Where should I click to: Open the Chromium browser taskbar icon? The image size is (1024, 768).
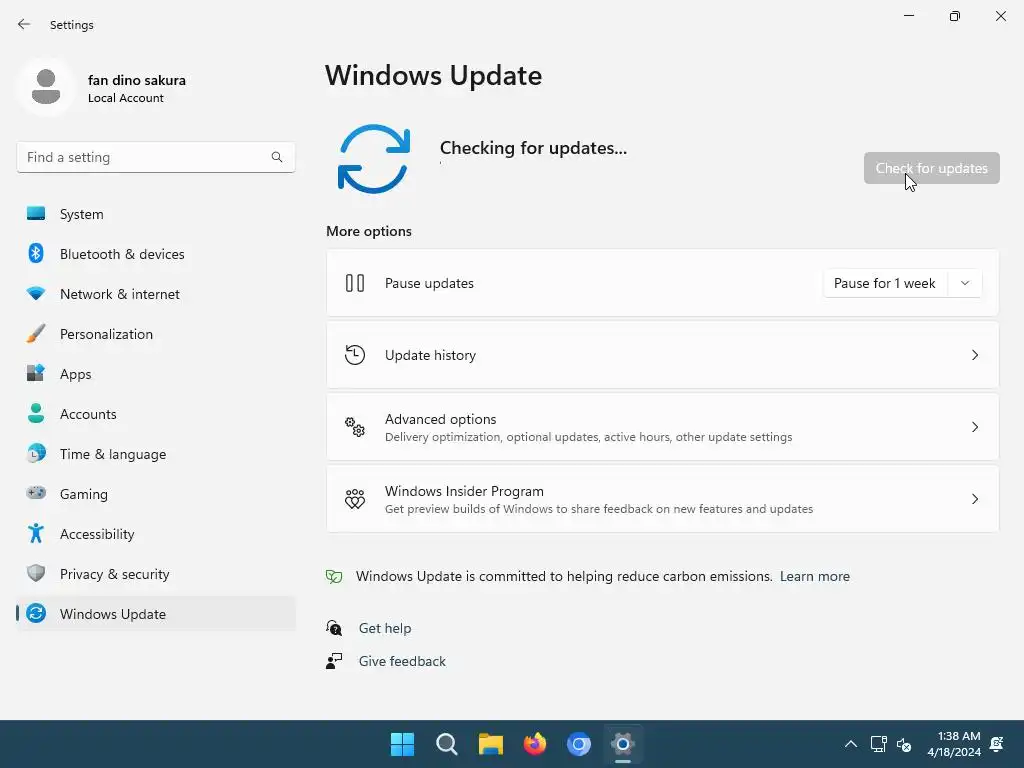click(x=579, y=744)
